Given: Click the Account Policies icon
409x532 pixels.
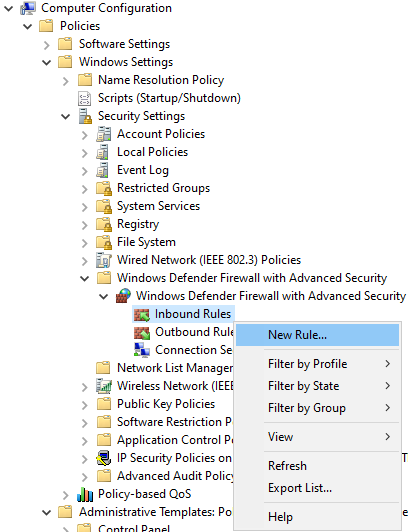Looking at the screenshot, I should point(104,134).
